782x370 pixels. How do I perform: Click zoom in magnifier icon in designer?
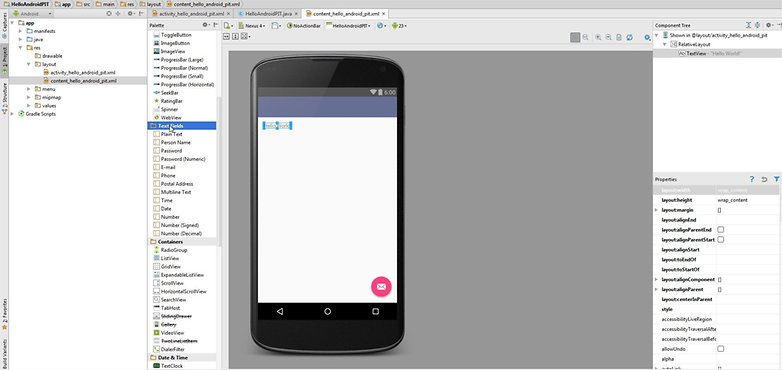point(598,37)
